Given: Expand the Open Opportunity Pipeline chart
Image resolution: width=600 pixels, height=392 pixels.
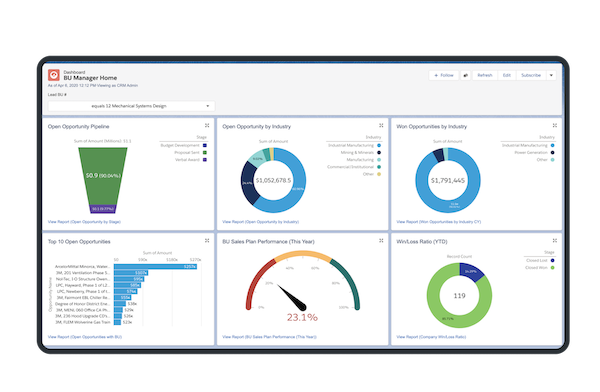Looking at the screenshot, I should click(x=207, y=126).
